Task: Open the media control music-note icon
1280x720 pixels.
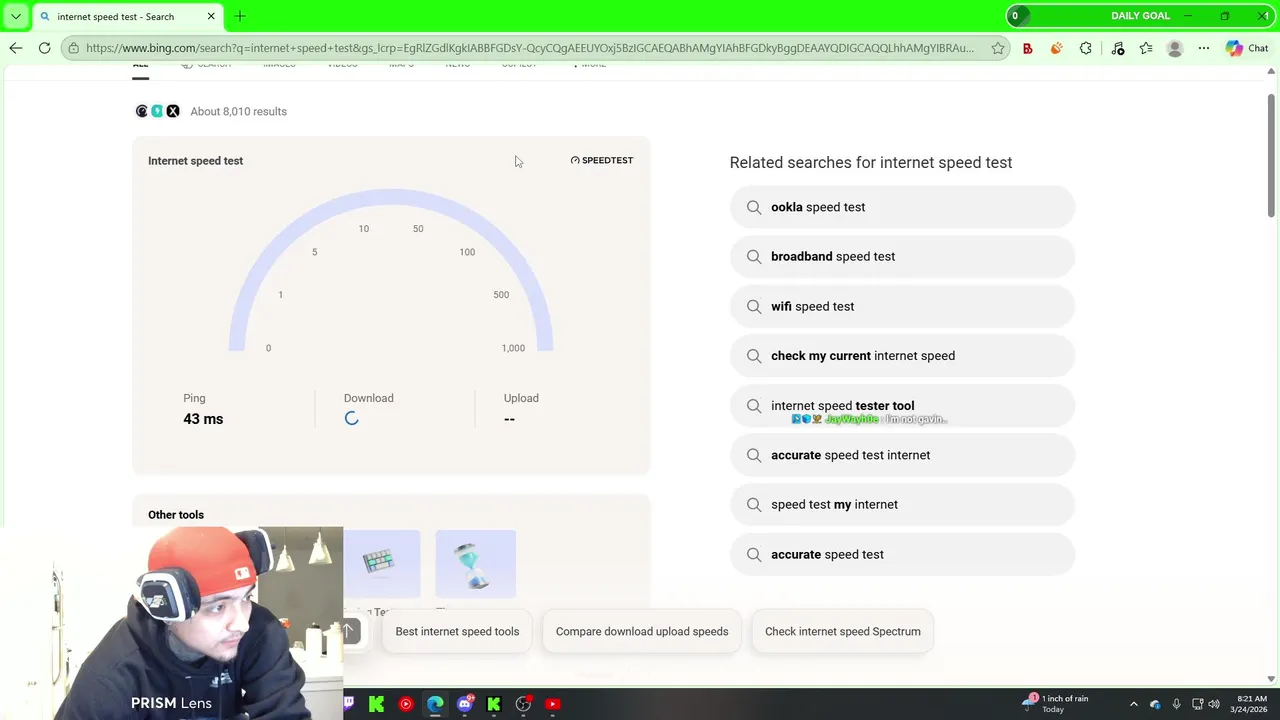Action: tap(1117, 48)
